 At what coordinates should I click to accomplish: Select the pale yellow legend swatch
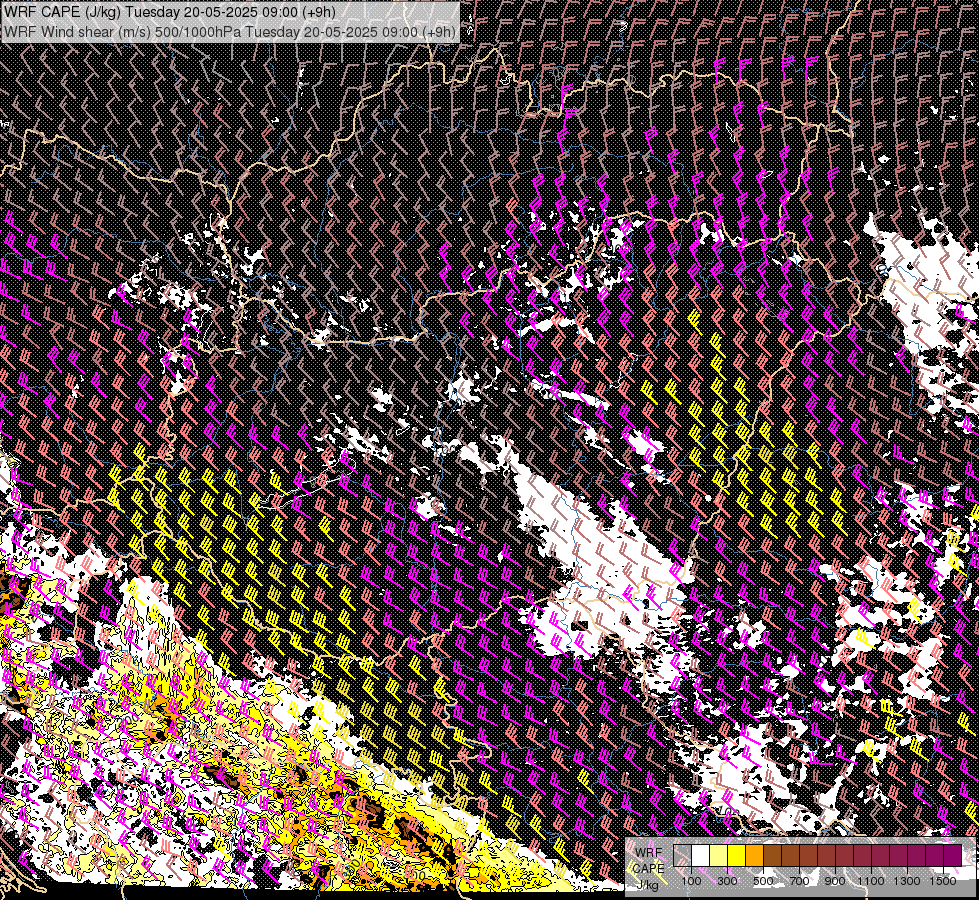click(x=719, y=855)
